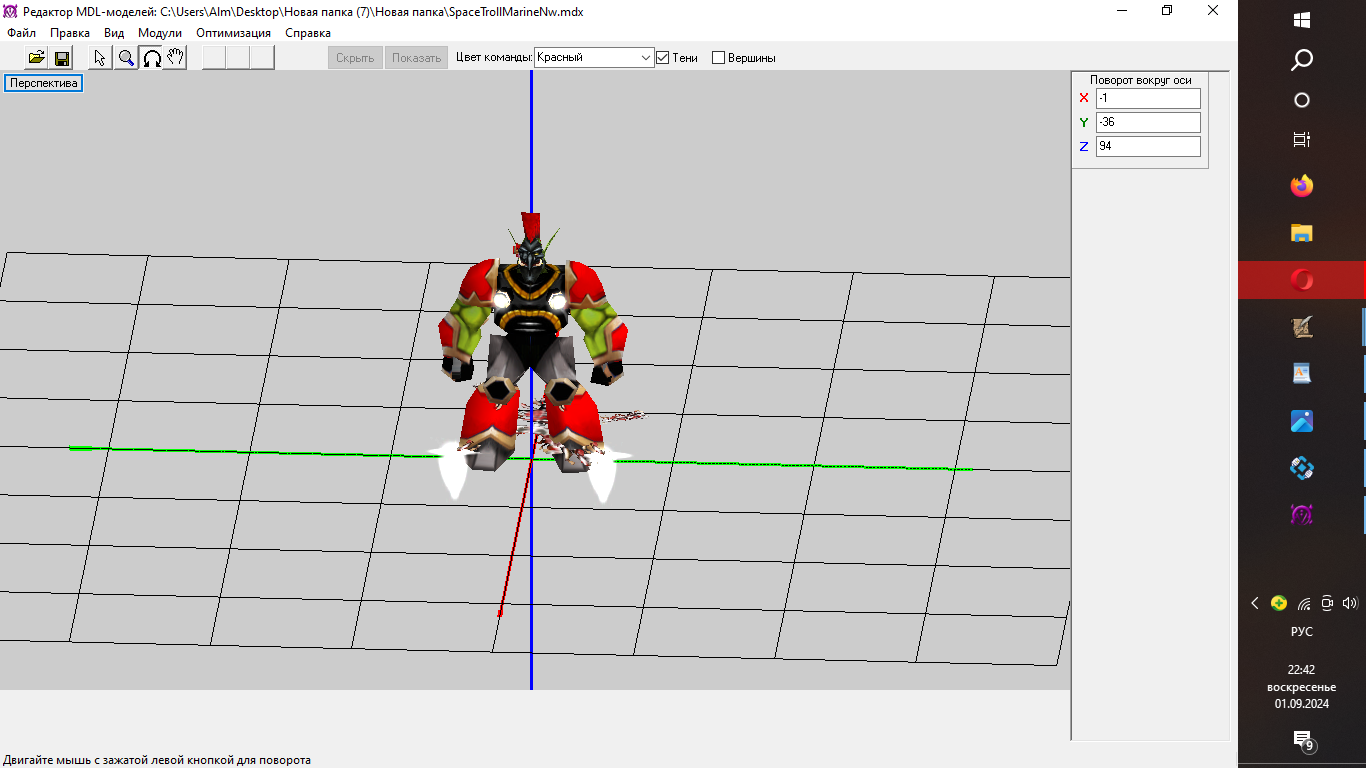Image resolution: width=1366 pixels, height=768 pixels.
Task: Activate the rotate view tool
Action: click(x=151, y=58)
